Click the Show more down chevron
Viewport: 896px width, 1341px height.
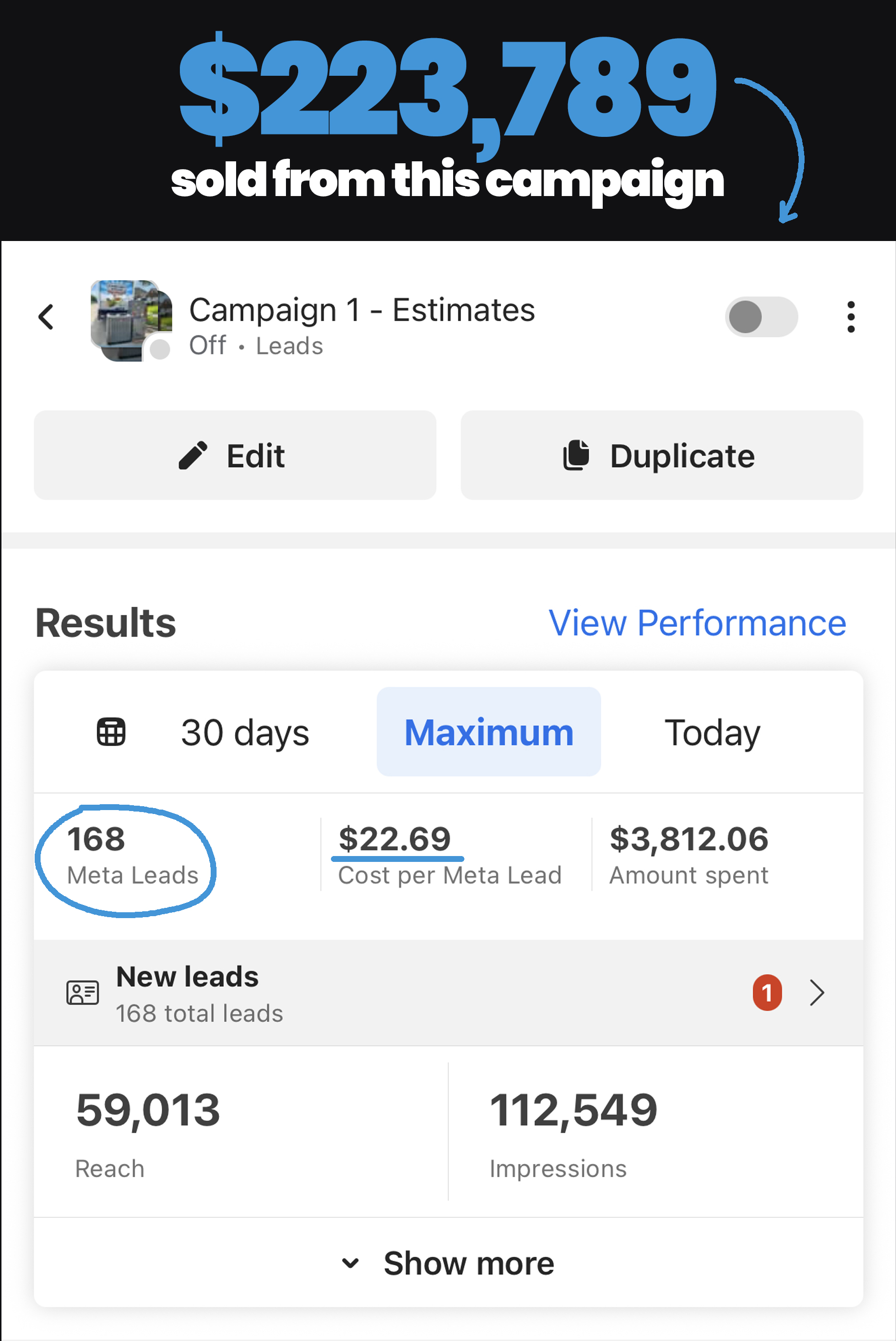coord(350,1263)
